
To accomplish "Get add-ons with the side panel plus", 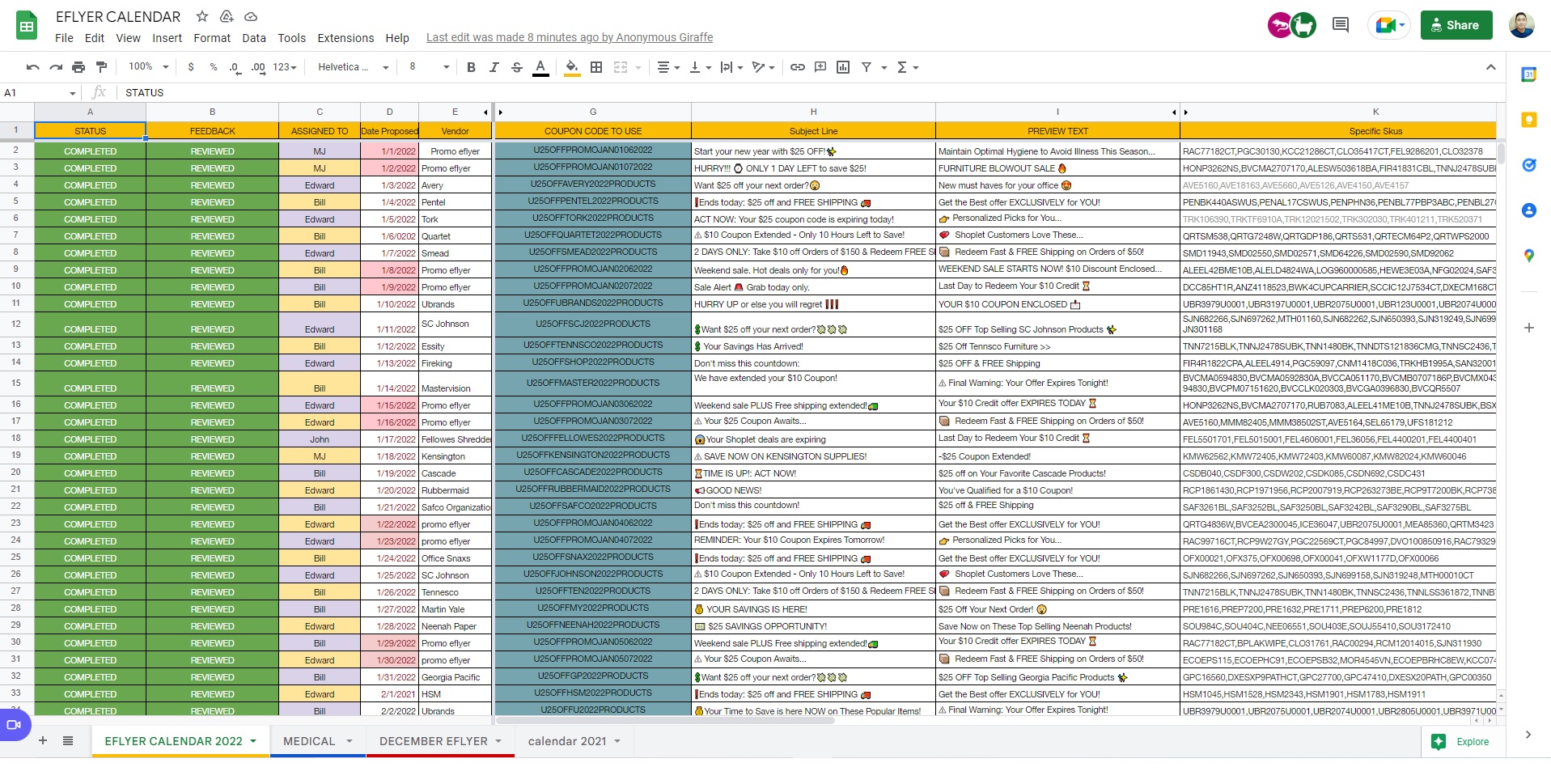I will (1528, 328).
